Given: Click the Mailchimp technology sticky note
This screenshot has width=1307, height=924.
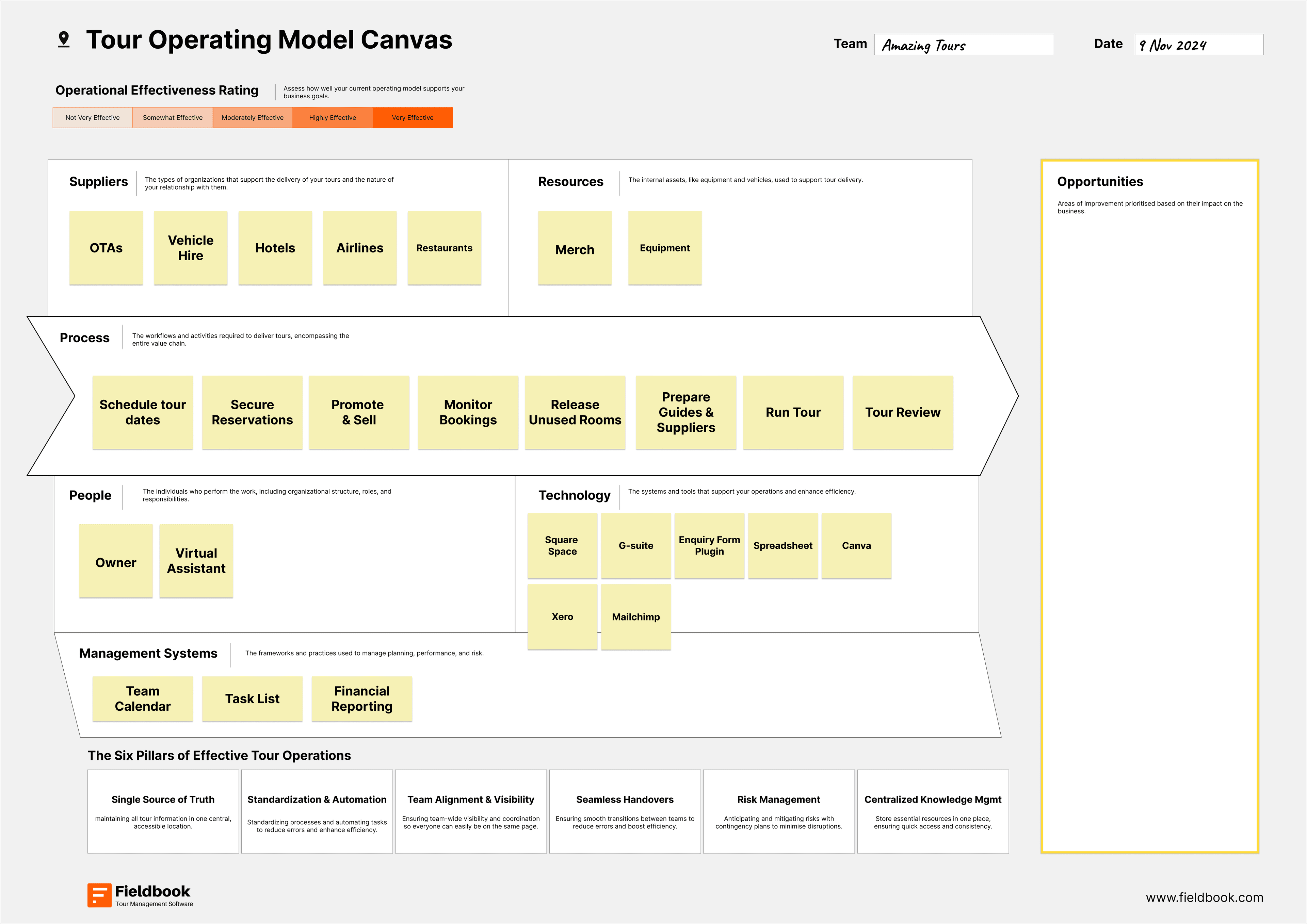Looking at the screenshot, I should click(636, 616).
